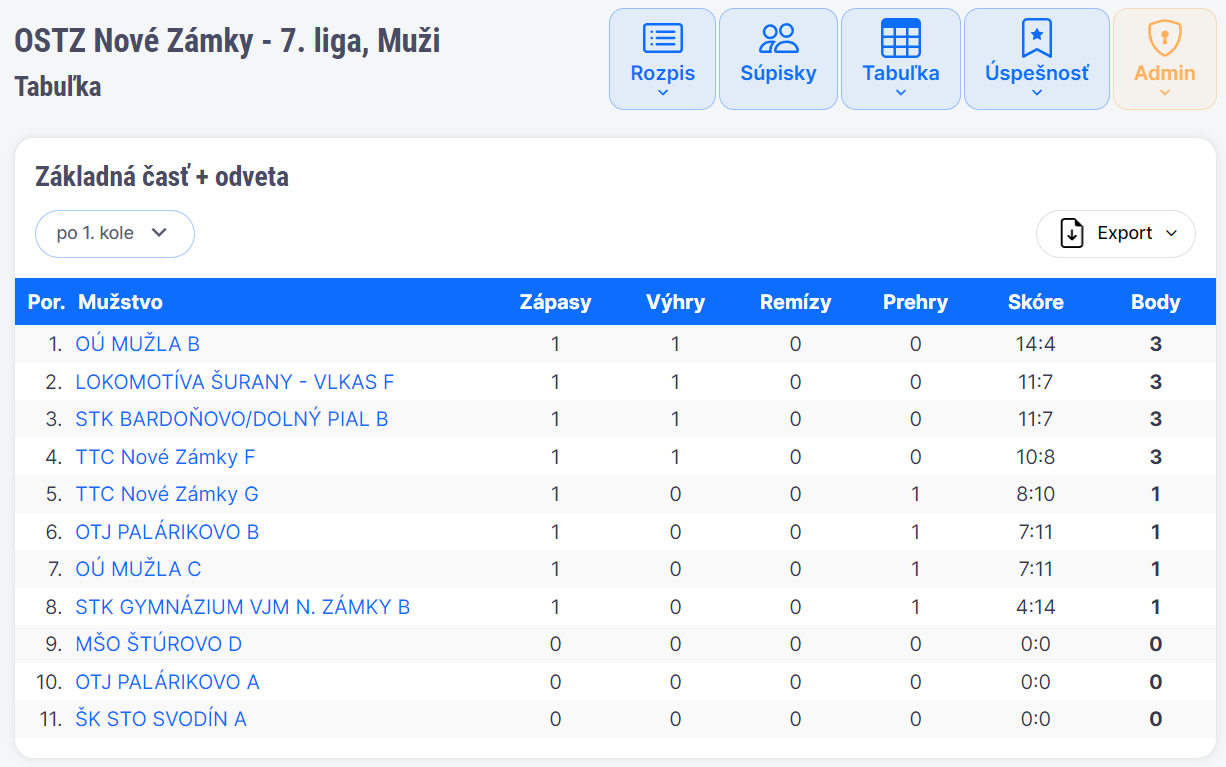This screenshot has height=767, width=1226.
Task: Open team OTJ PALÁRIKOVO B
Action: point(167,532)
